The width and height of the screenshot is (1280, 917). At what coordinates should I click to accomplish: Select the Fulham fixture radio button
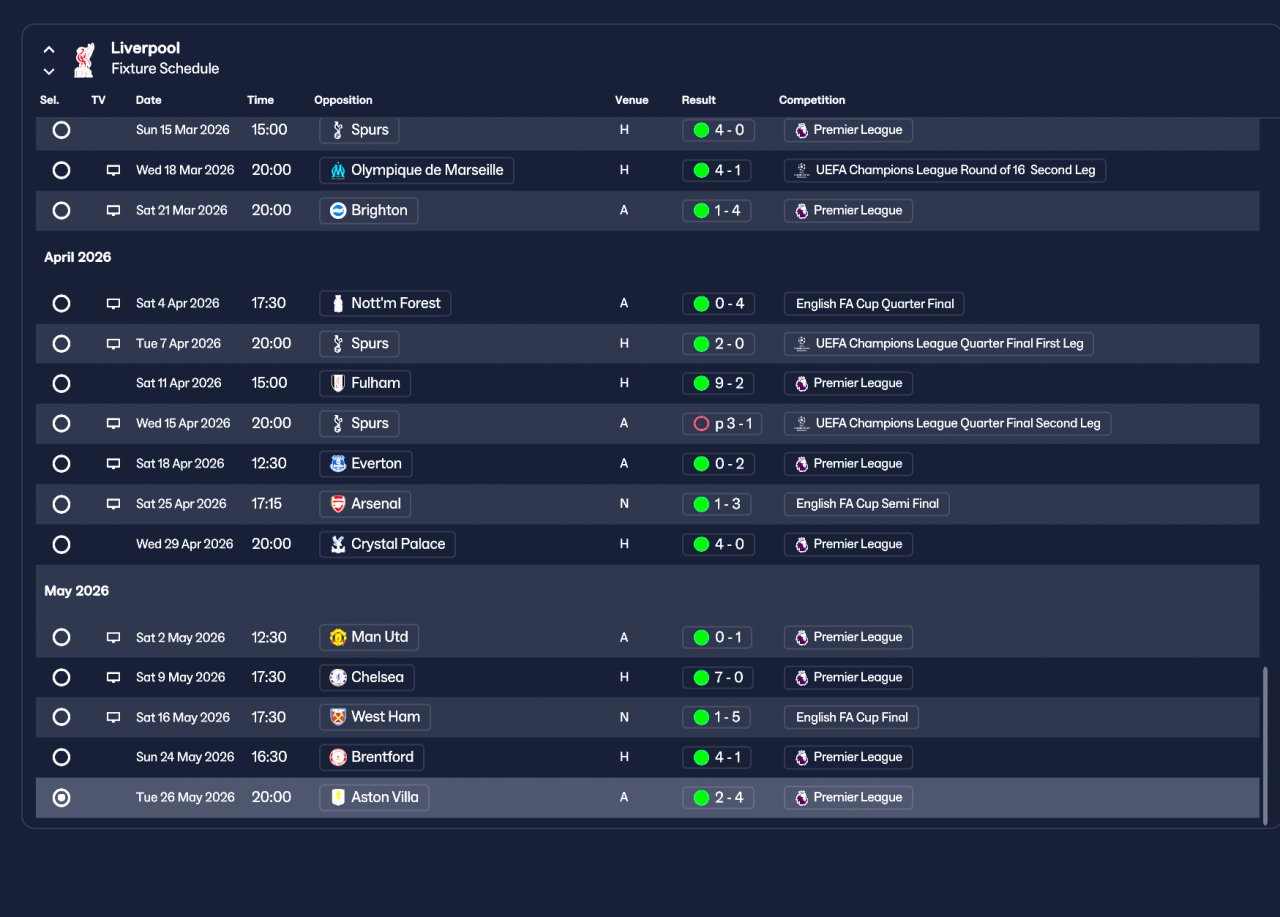(x=61, y=383)
